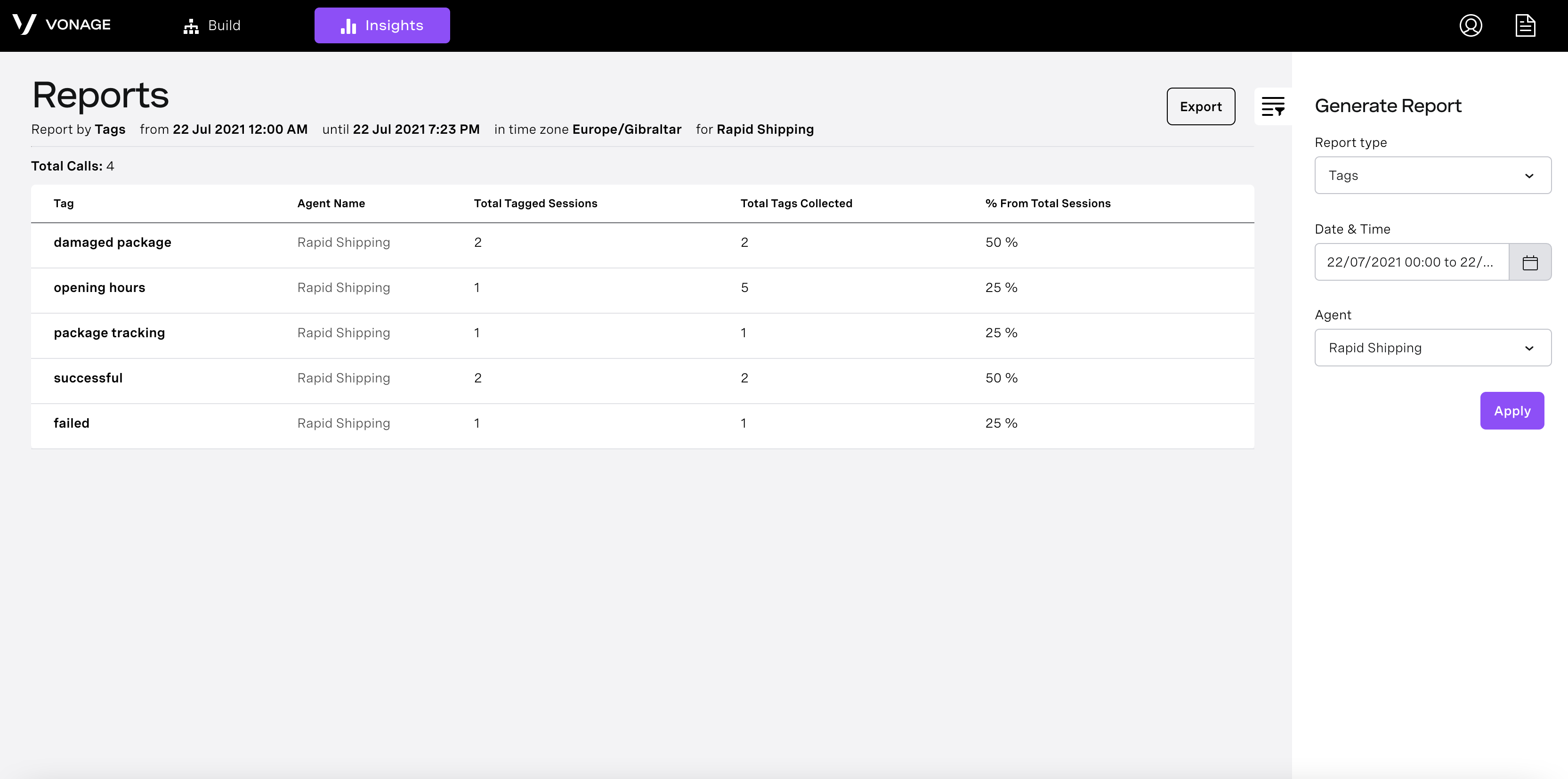Click 50 % in damaged package row
Viewport: 1568px width, 779px height.
click(1001, 243)
